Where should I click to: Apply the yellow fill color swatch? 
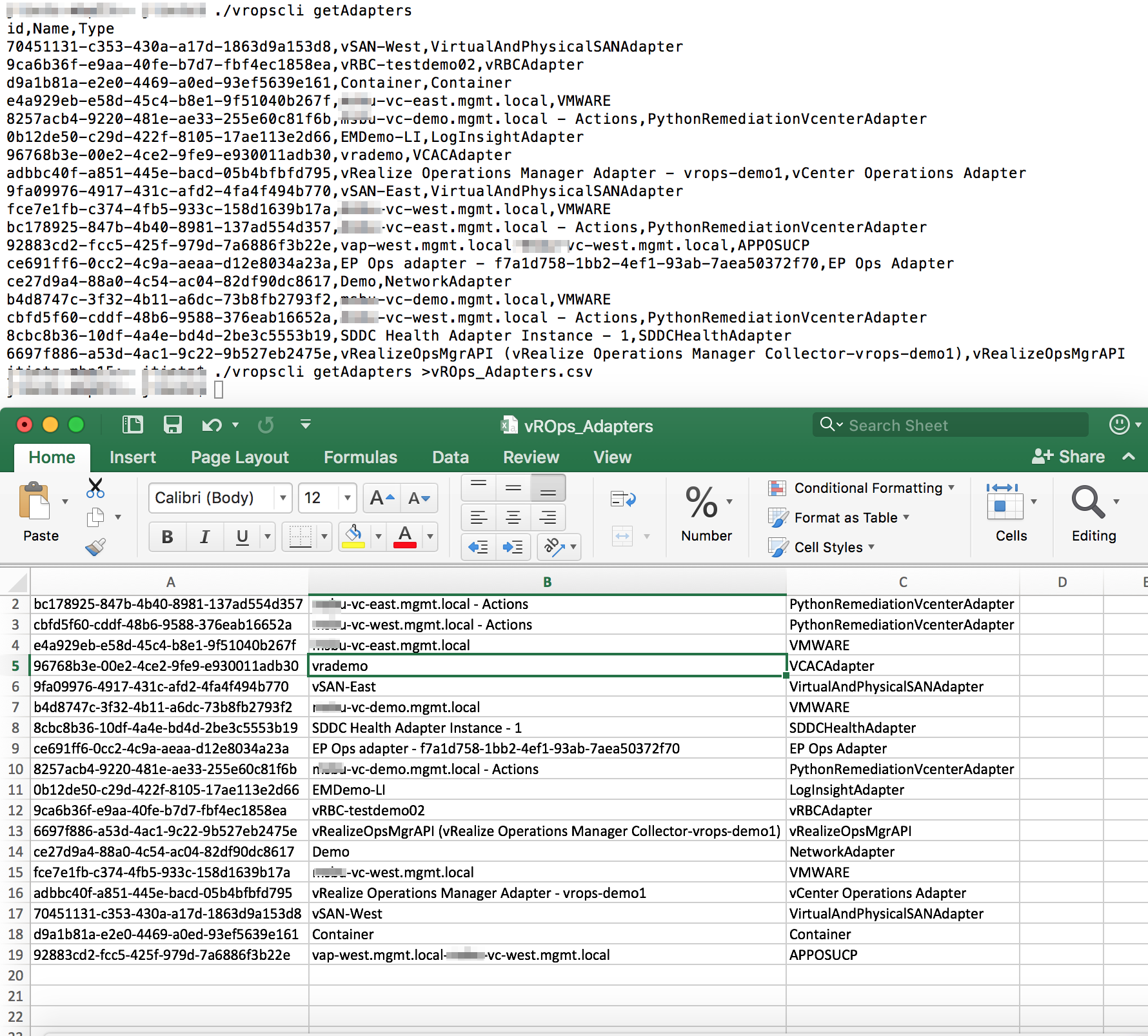(x=353, y=537)
